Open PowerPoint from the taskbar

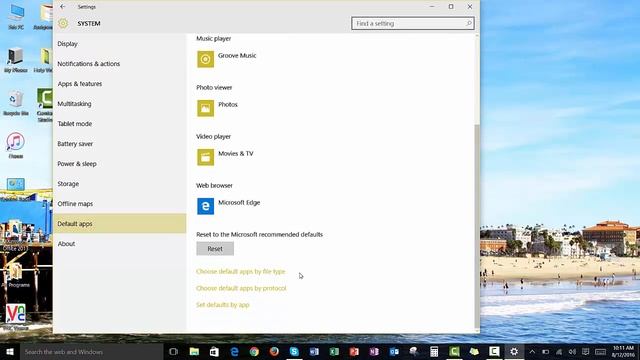pyautogui.click(x=354, y=351)
